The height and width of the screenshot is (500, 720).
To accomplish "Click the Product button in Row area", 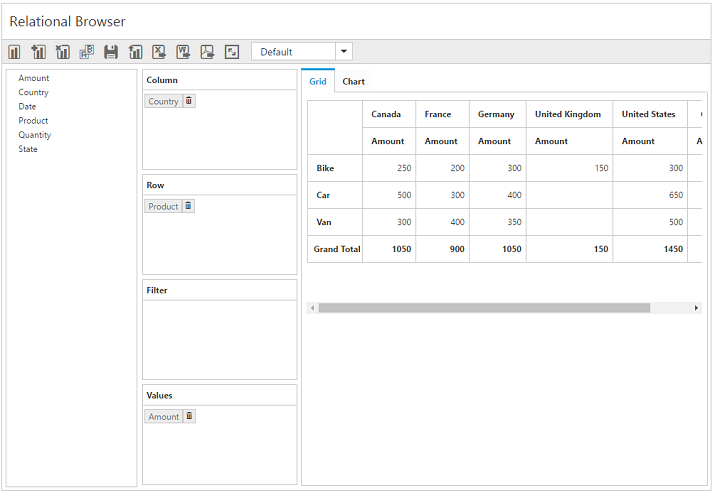I will tap(163, 206).
